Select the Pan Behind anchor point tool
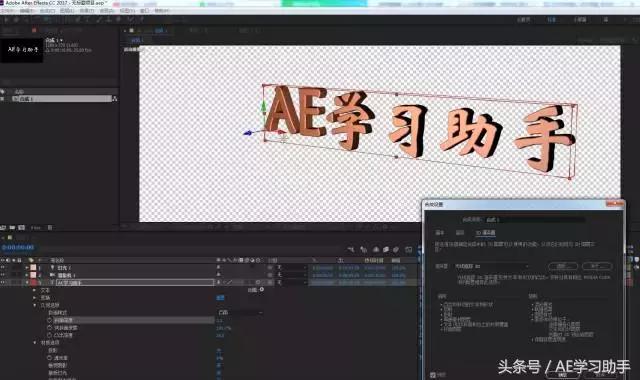The height and width of the screenshot is (380, 640). click(56, 19)
